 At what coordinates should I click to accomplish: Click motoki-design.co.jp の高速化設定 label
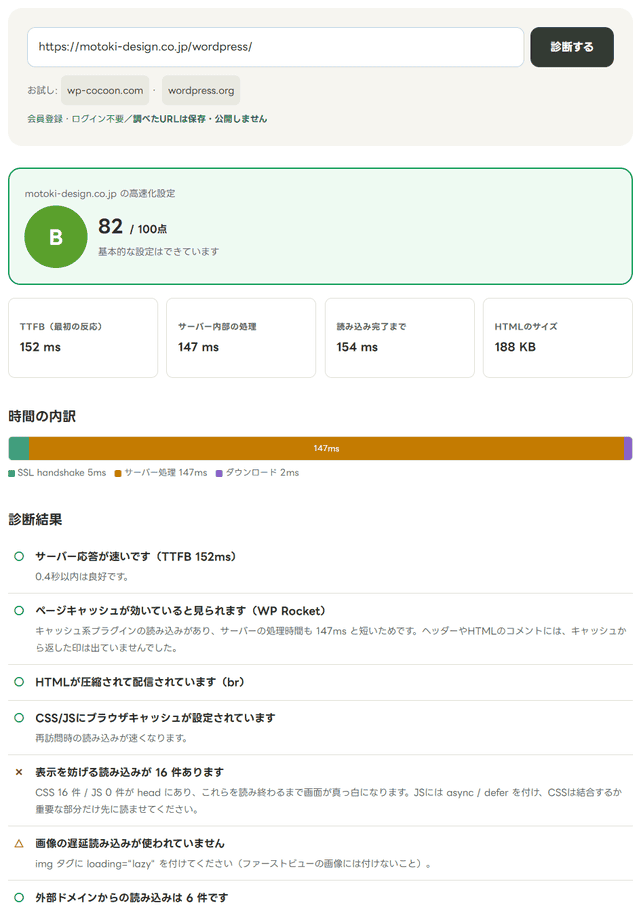[100, 193]
